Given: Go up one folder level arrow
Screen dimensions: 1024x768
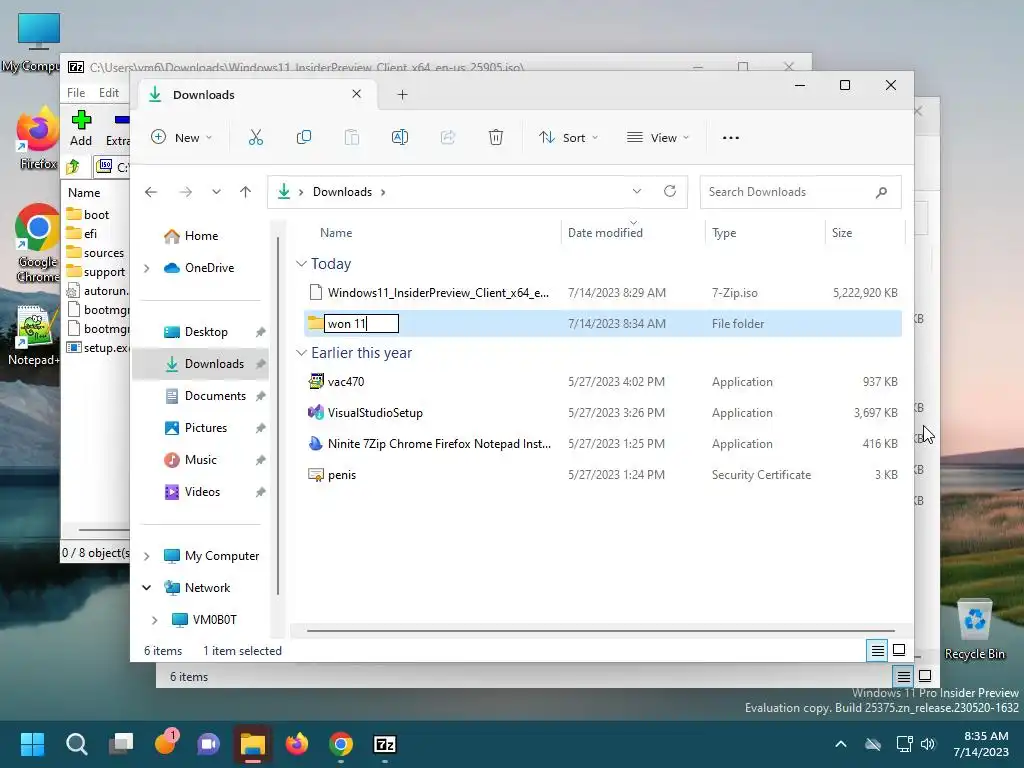Looking at the screenshot, I should click(x=246, y=192).
